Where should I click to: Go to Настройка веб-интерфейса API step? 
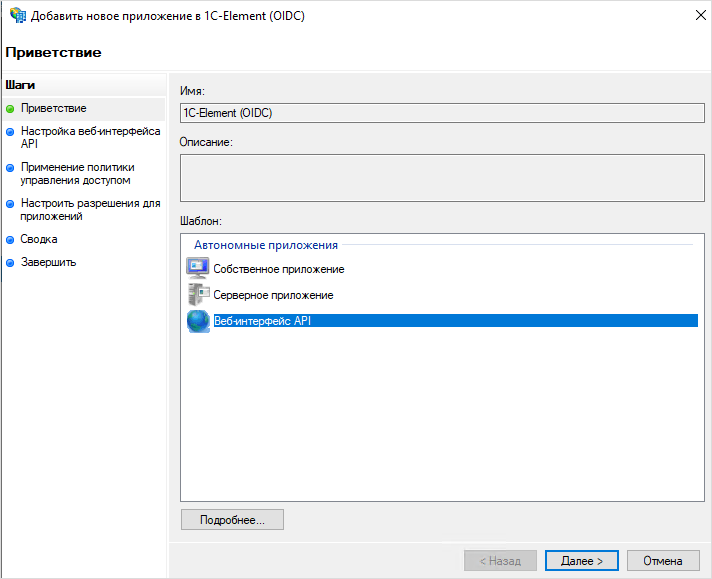[x=90, y=137]
